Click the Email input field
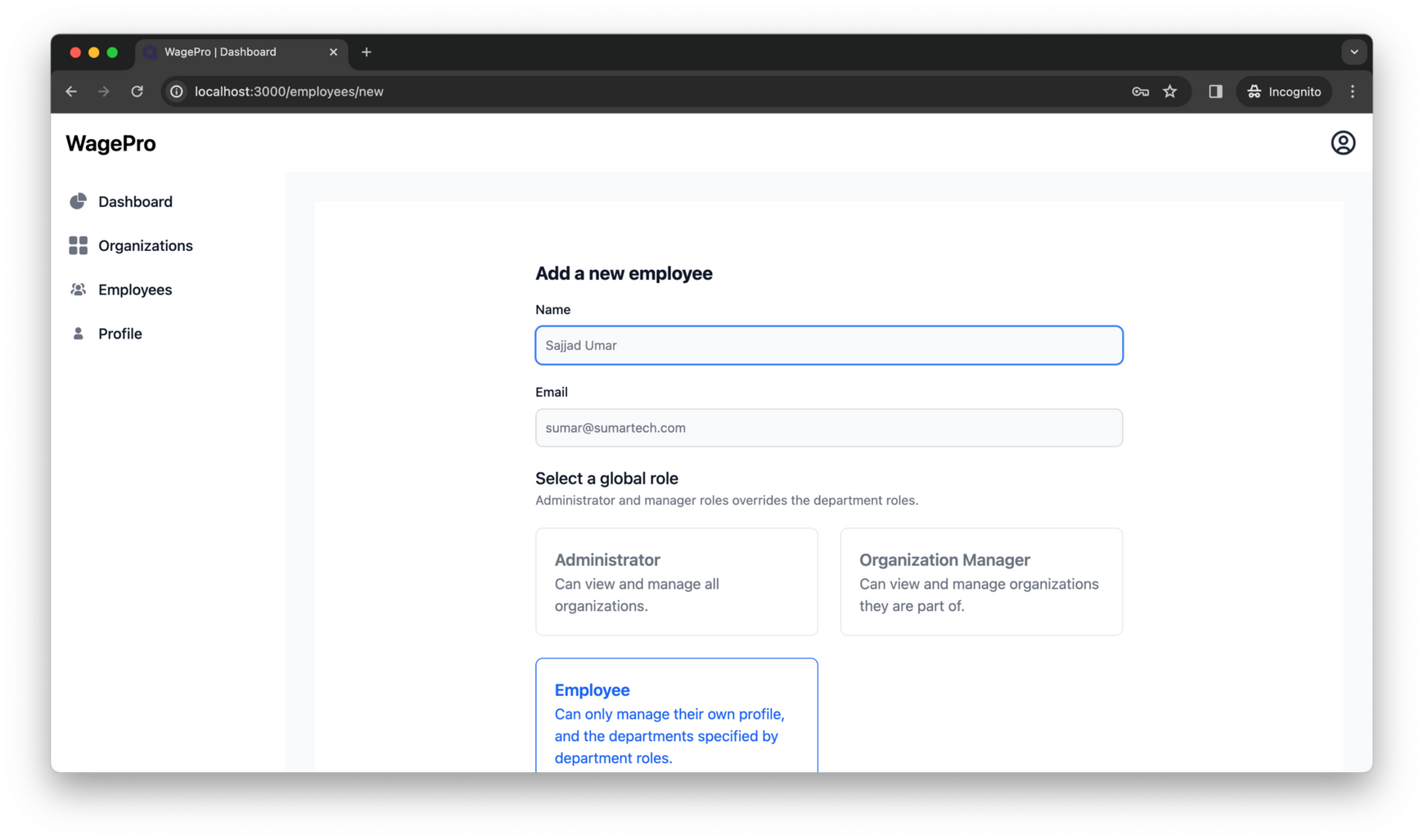1424x840 pixels. pyautogui.click(x=828, y=427)
